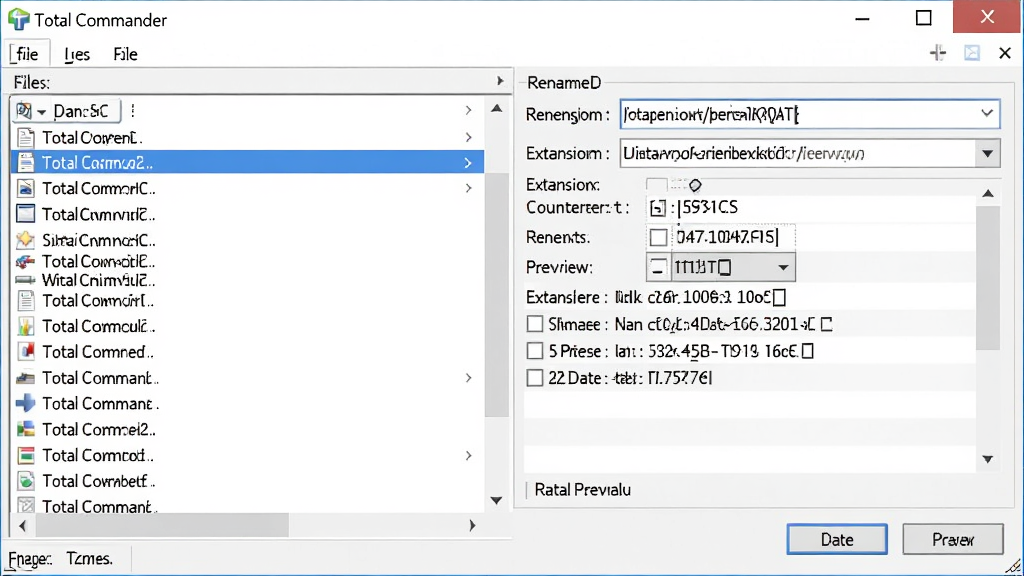Enable the '22 Date' checkbox

pyautogui.click(x=535, y=377)
